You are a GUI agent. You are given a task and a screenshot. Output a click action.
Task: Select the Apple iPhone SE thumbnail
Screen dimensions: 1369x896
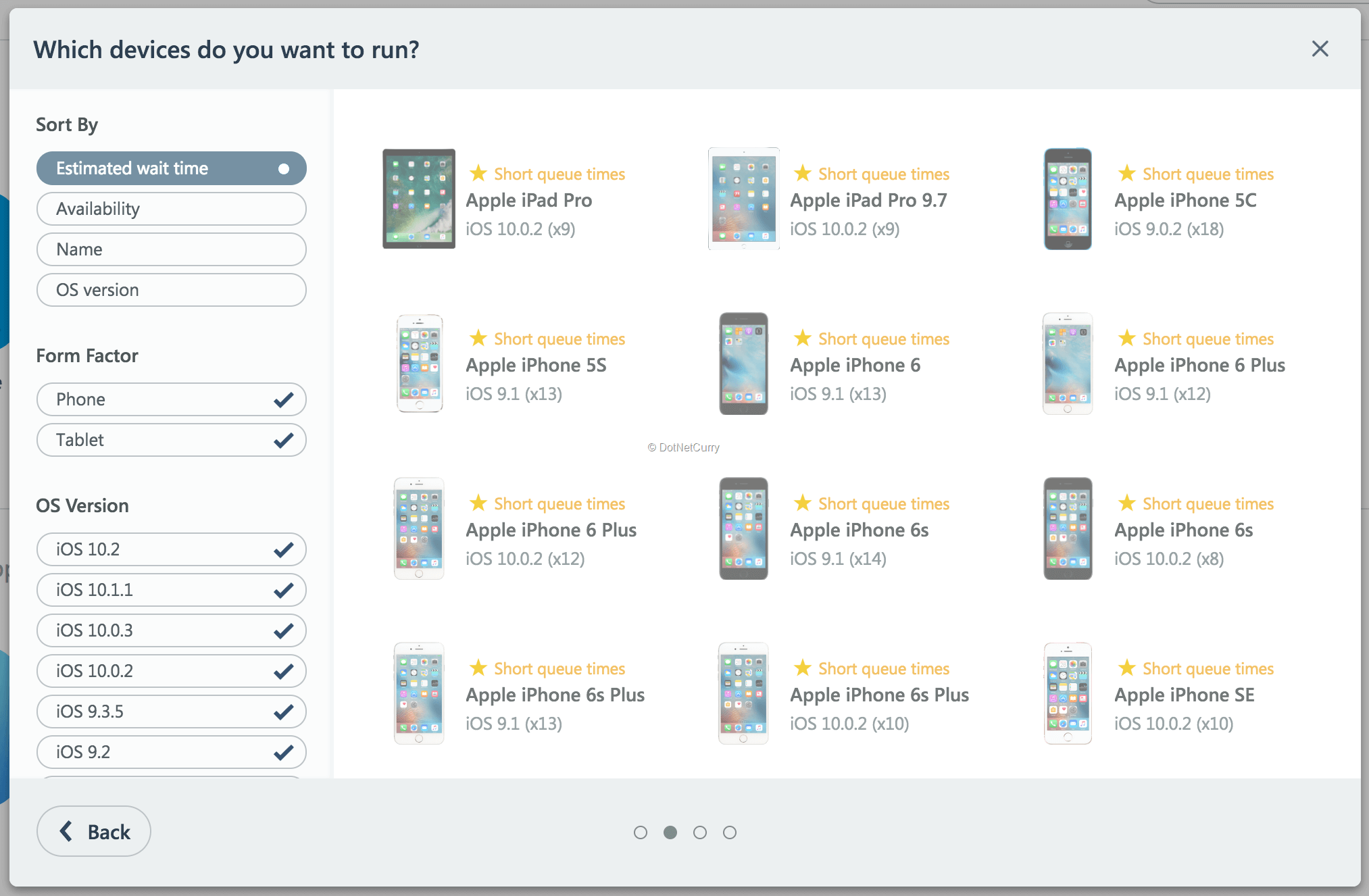(x=1068, y=693)
